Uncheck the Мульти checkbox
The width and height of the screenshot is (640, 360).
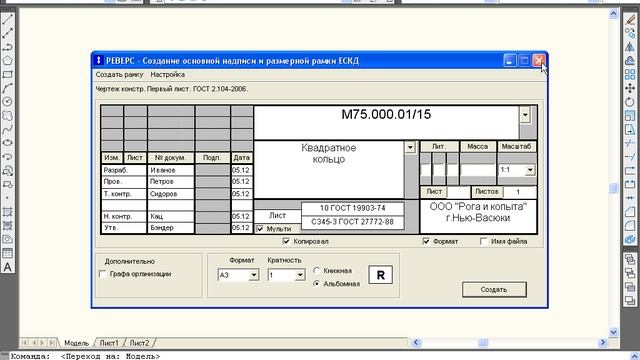click(260, 229)
